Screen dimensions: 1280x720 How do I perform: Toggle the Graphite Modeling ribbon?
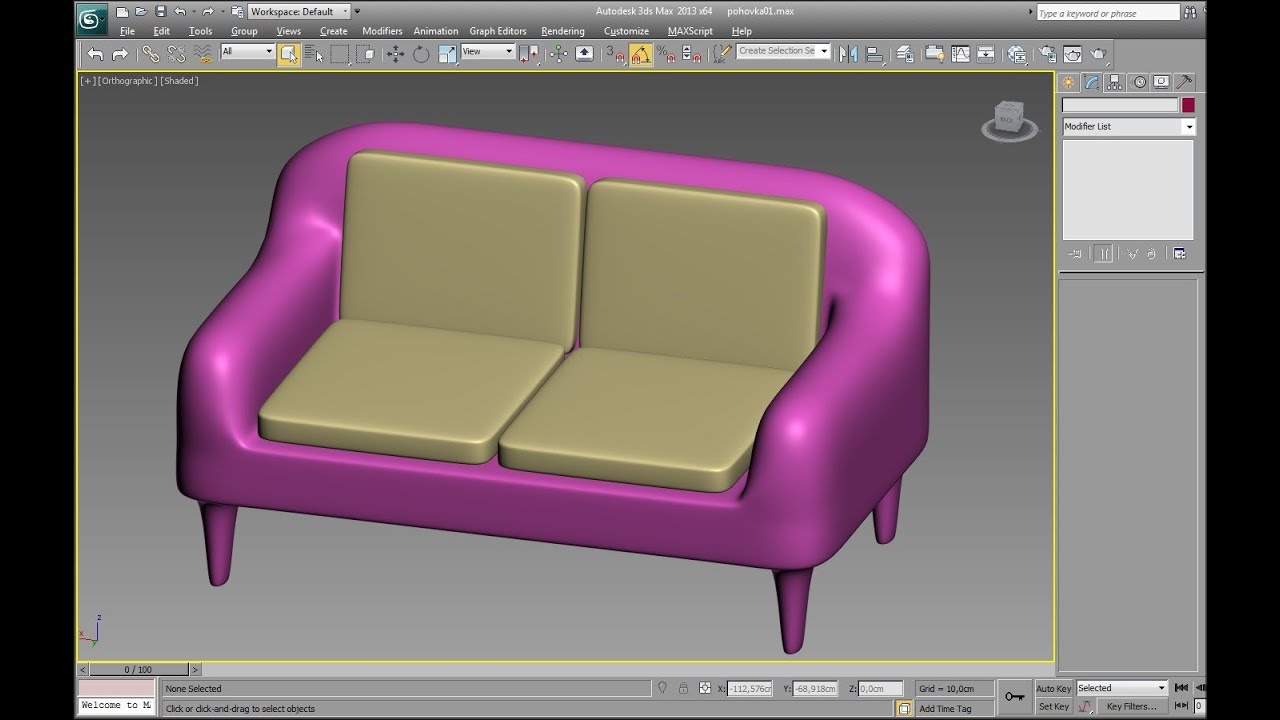935,54
